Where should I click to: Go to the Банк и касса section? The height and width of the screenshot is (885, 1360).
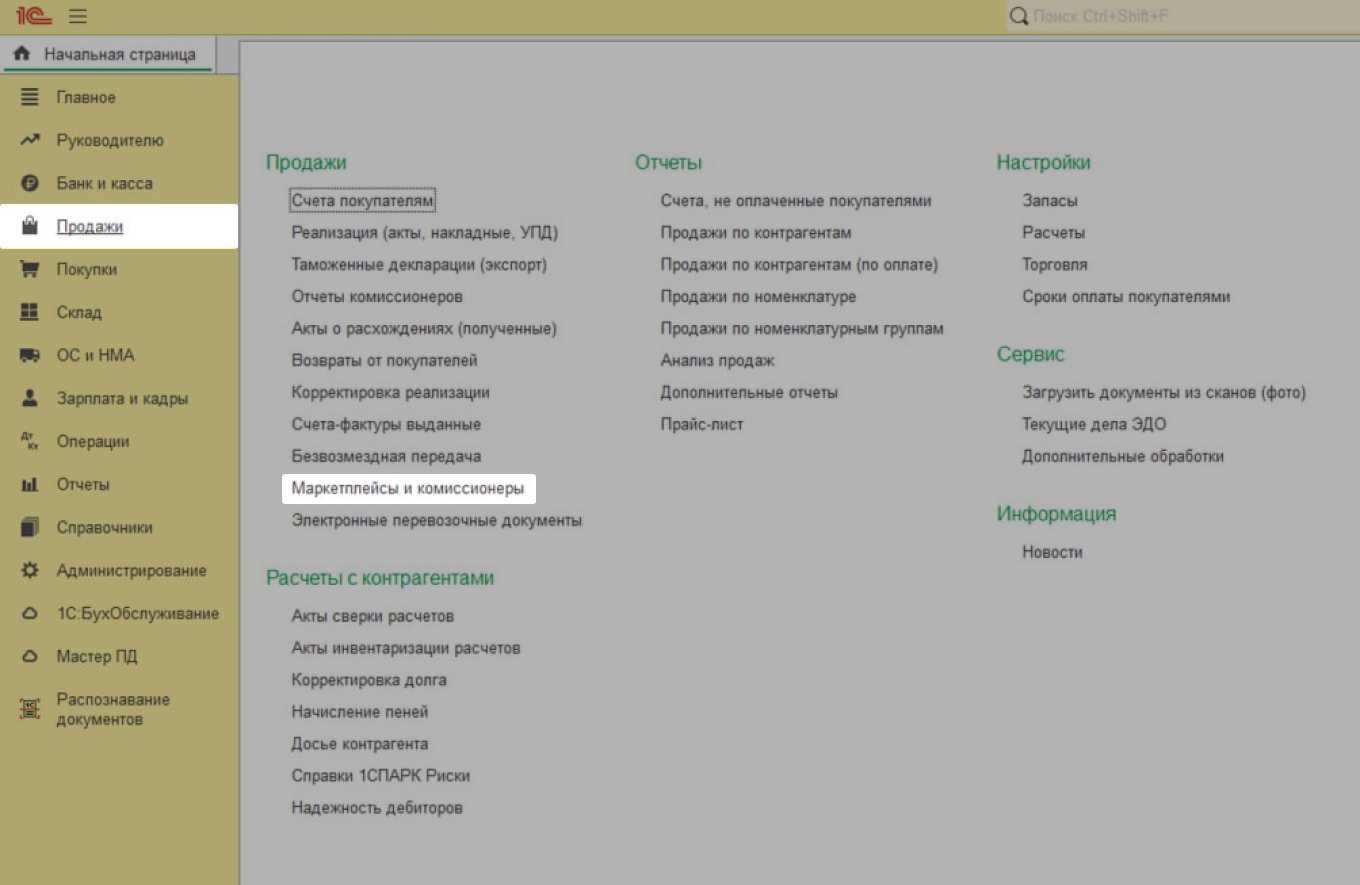[x=105, y=183]
